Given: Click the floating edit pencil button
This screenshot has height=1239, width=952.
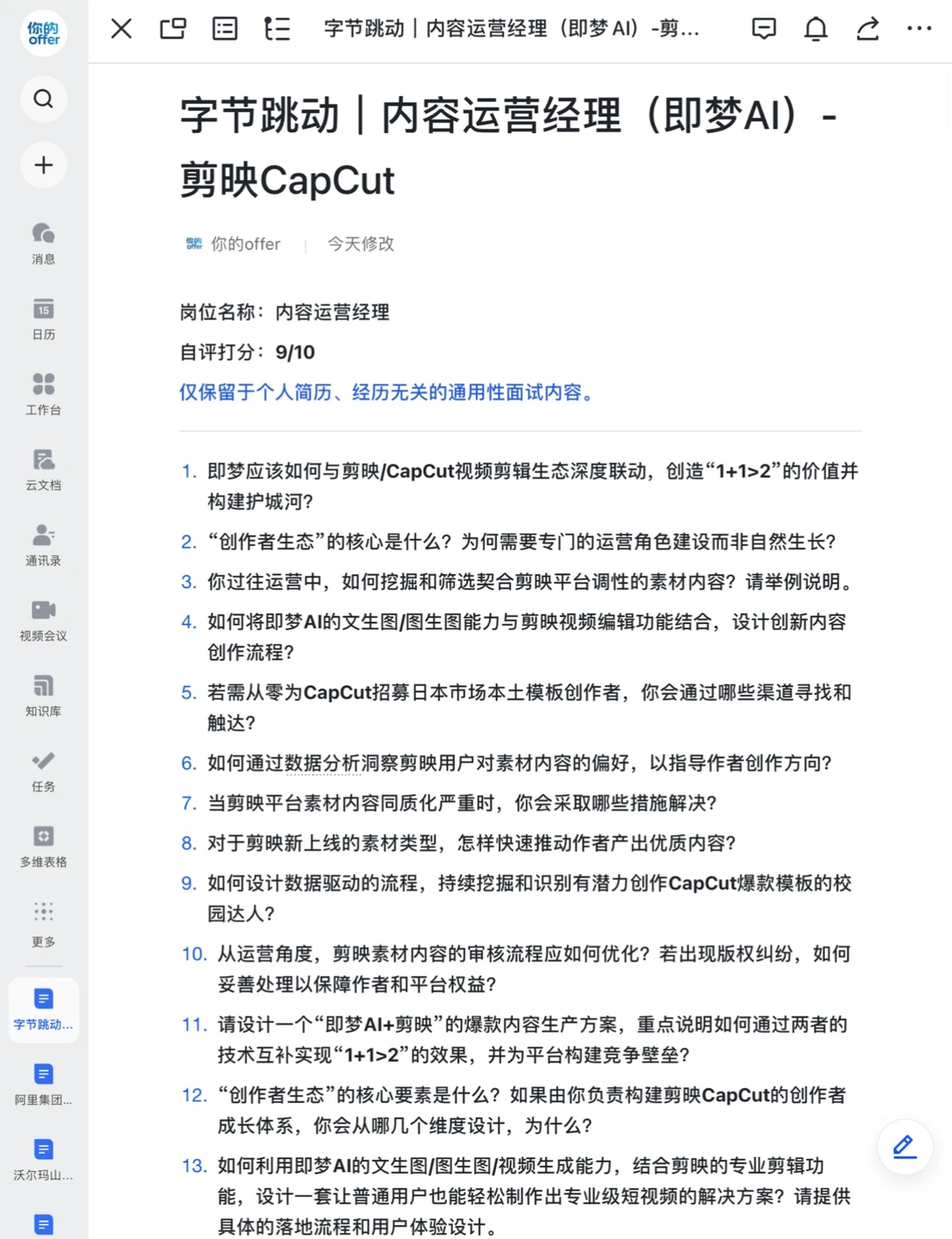Looking at the screenshot, I should pyautogui.click(x=904, y=1146).
